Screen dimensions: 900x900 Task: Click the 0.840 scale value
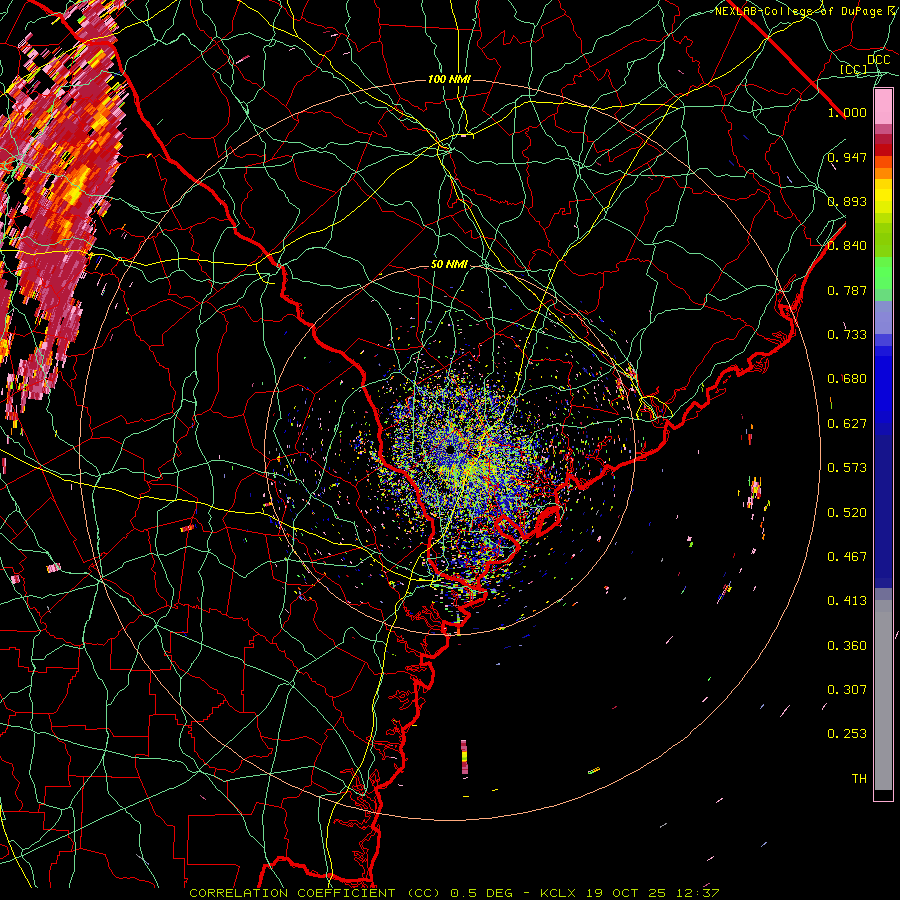coord(847,246)
